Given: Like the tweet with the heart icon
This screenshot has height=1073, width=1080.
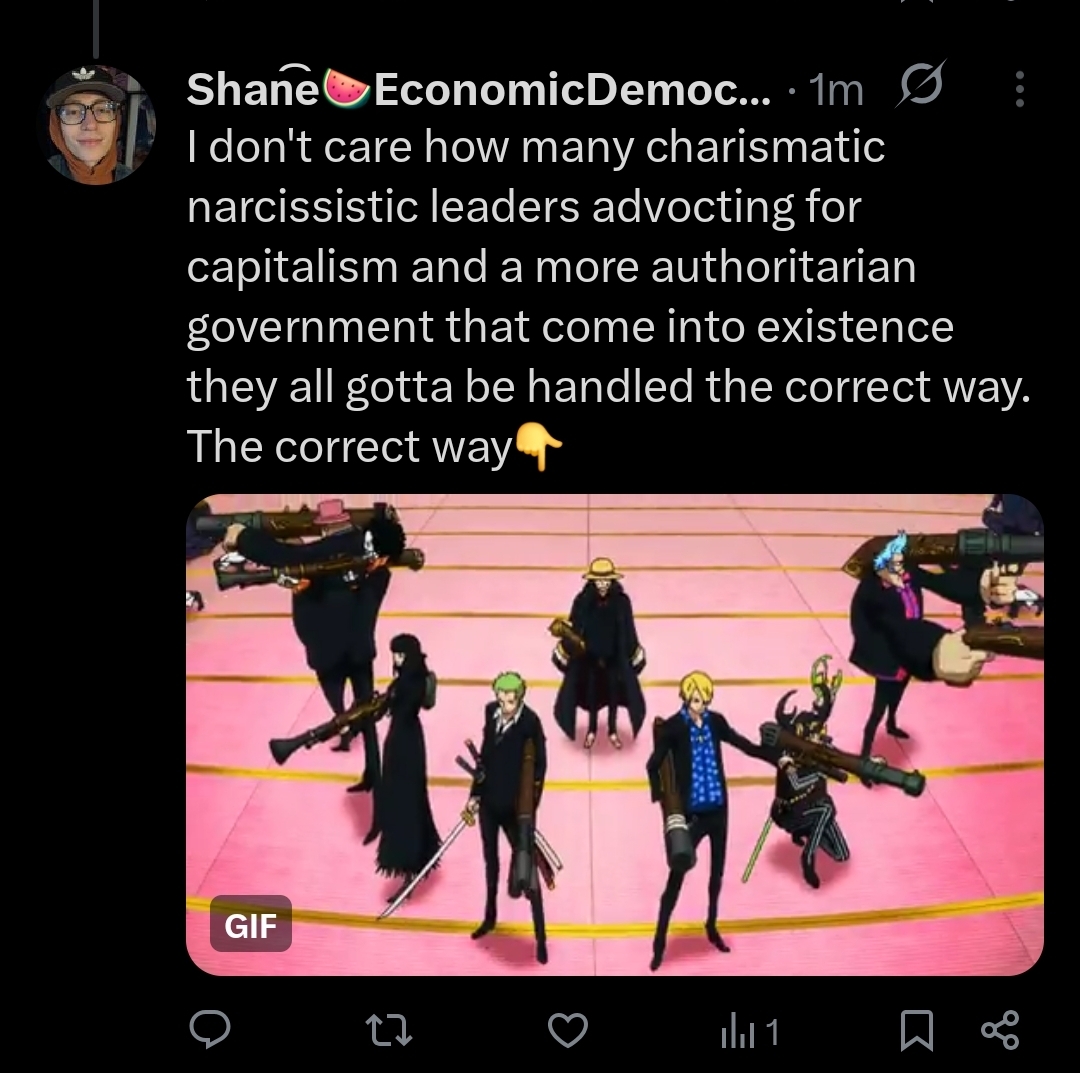Looking at the screenshot, I should click(x=568, y=1031).
